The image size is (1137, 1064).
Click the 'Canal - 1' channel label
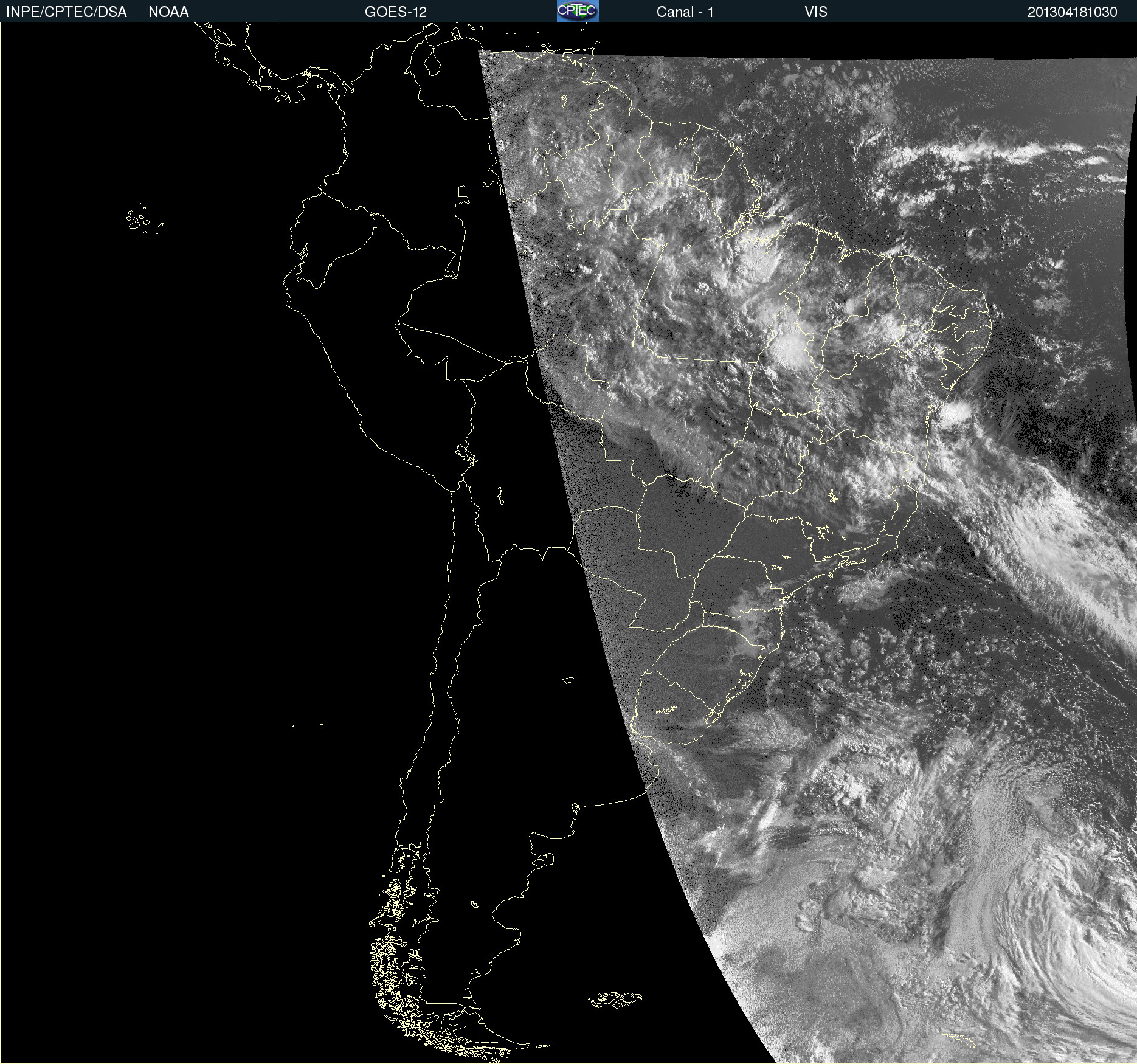click(685, 12)
